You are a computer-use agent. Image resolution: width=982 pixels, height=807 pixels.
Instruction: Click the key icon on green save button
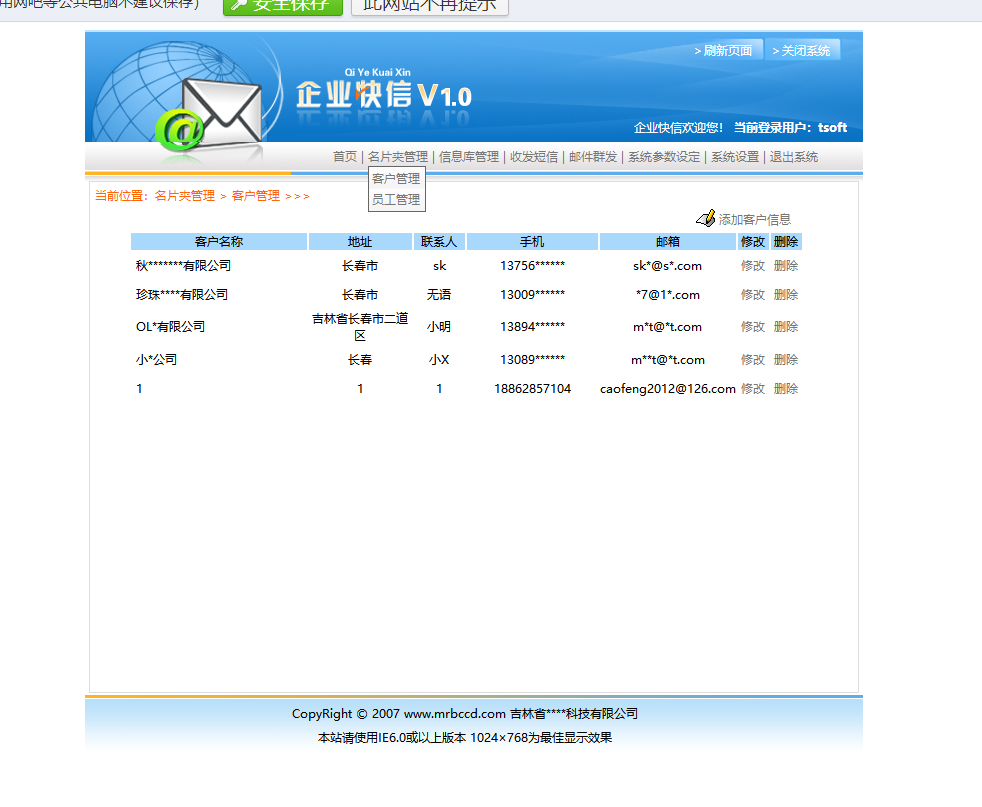pyautogui.click(x=239, y=6)
